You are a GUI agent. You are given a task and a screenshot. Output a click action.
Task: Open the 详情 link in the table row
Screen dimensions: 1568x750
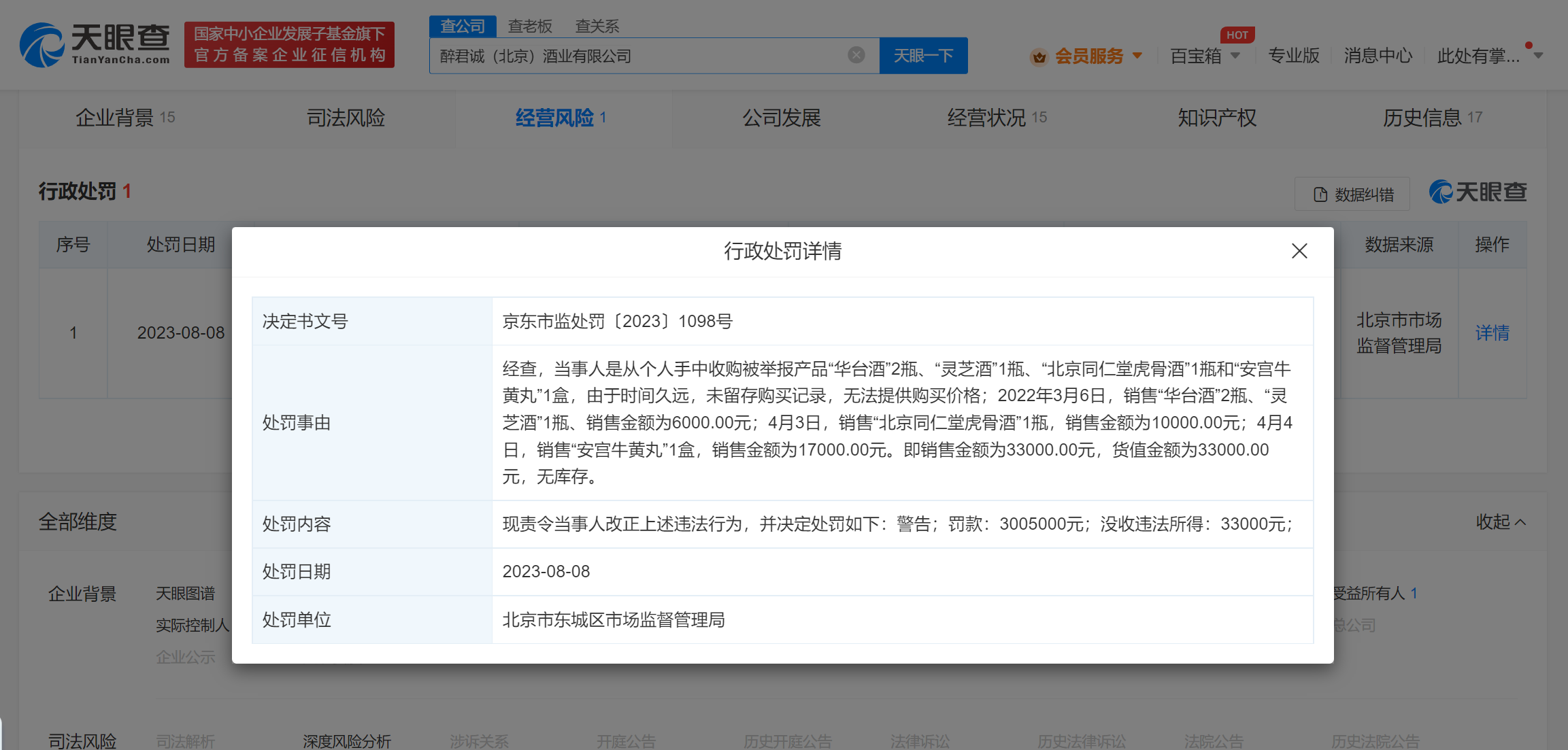click(x=1492, y=333)
